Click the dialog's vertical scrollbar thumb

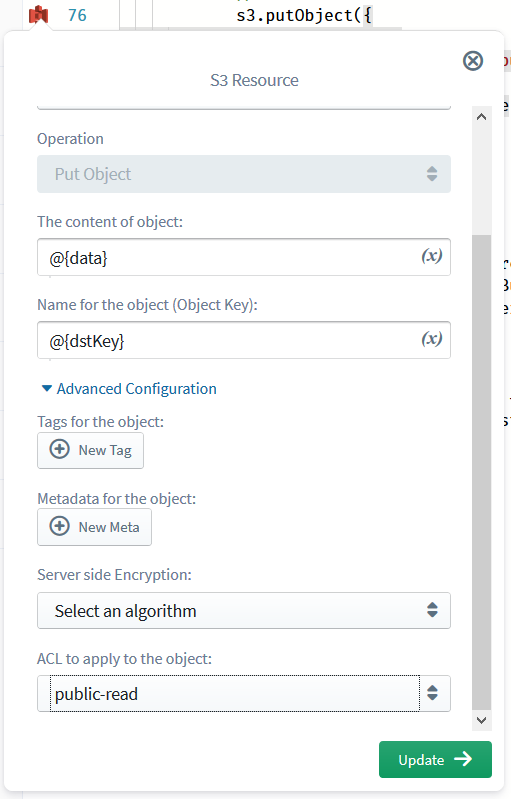coord(481,472)
